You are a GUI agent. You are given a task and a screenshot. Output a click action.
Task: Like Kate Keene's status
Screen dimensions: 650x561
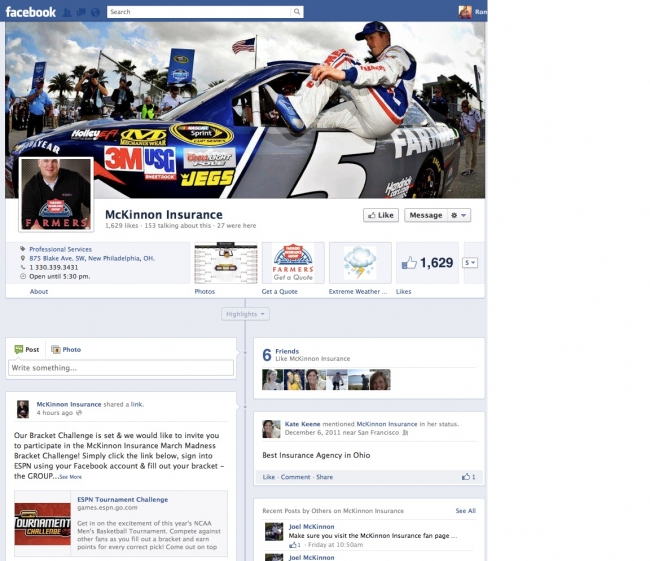click(269, 477)
